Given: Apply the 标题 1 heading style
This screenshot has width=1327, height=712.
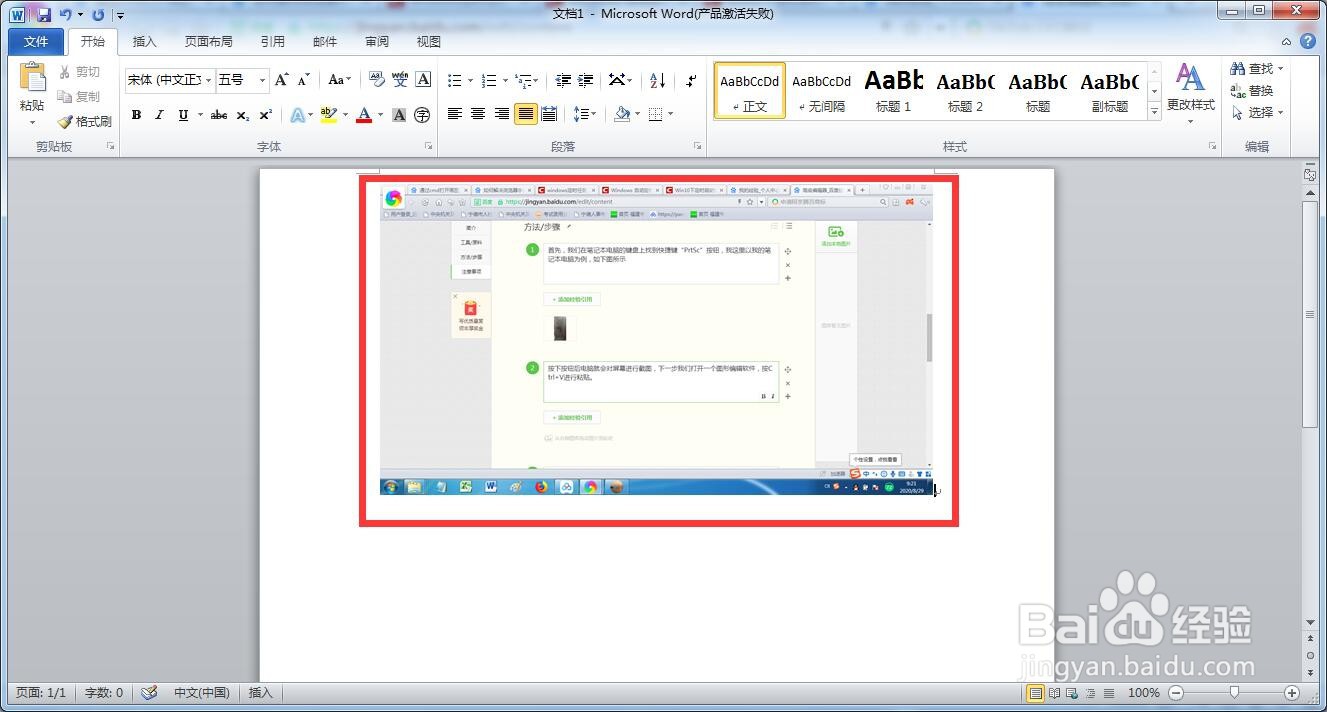Looking at the screenshot, I should 894,90.
